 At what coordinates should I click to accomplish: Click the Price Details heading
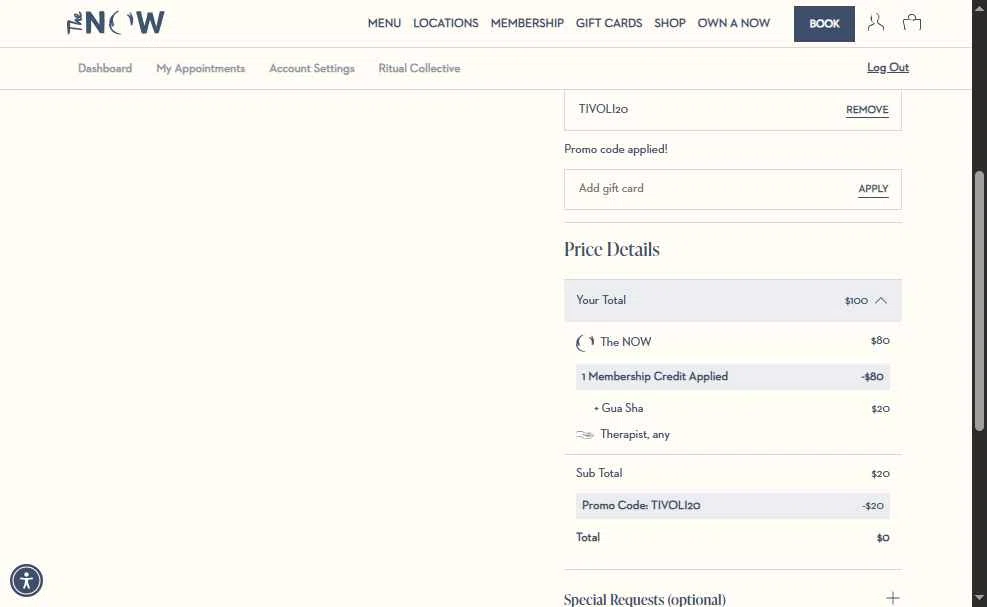tap(612, 249)
